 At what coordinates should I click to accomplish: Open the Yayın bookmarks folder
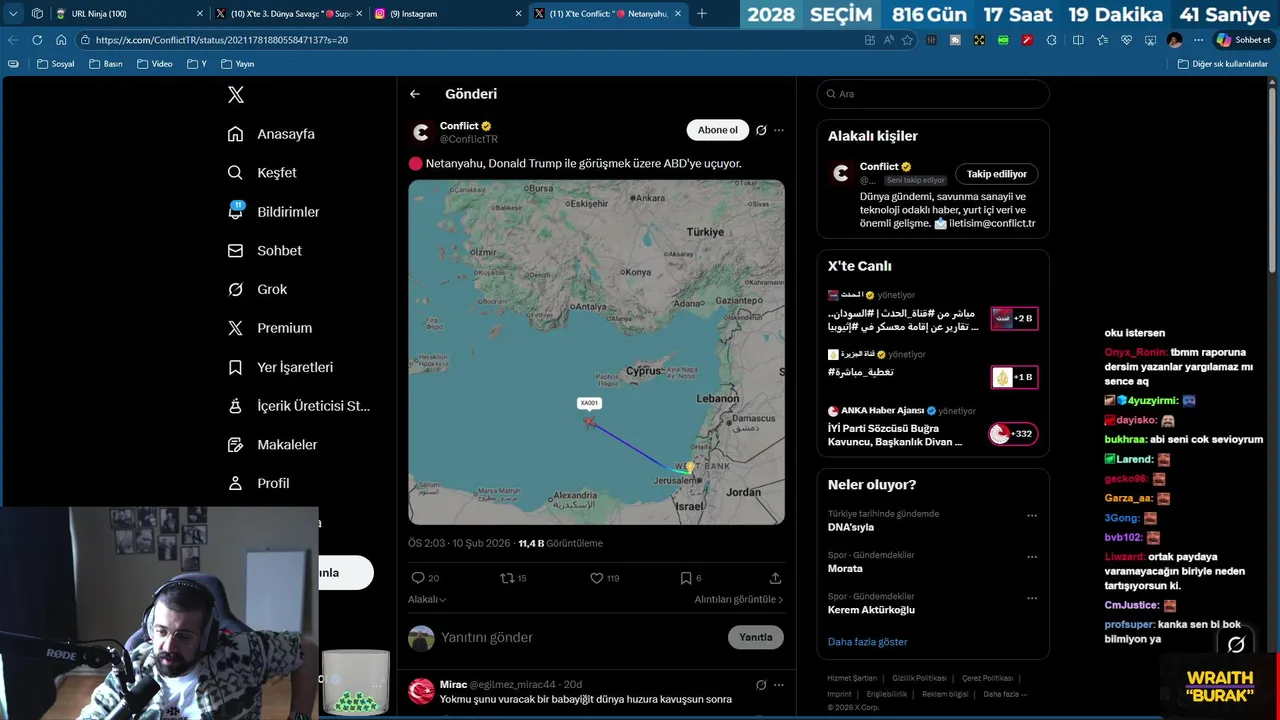[237, 64]
